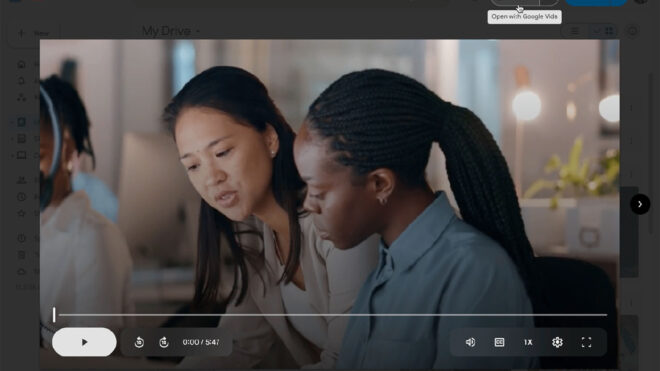
Task: Expand the Open with dropdown arrow
Action: 549,2
